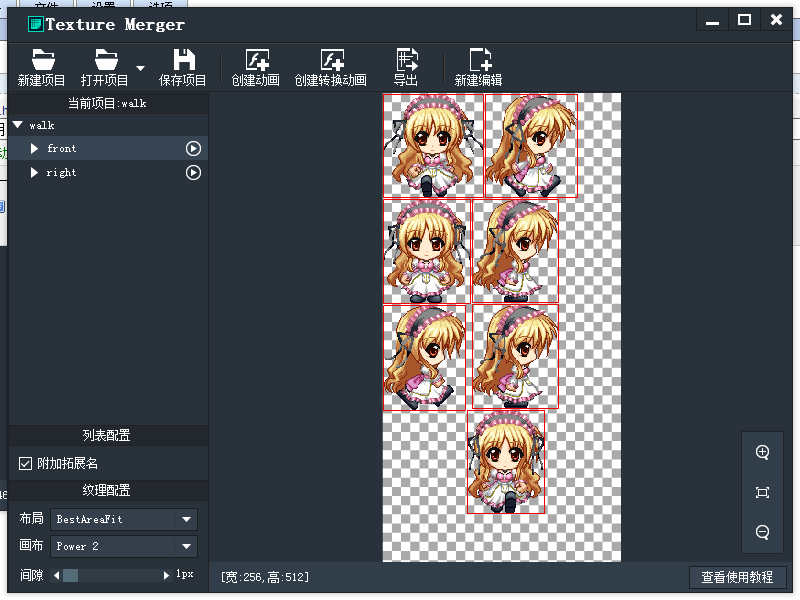Click the Texture Merger app logo icon
The height and width of the screenshot is (600, 800).
[x=35, y=24]
